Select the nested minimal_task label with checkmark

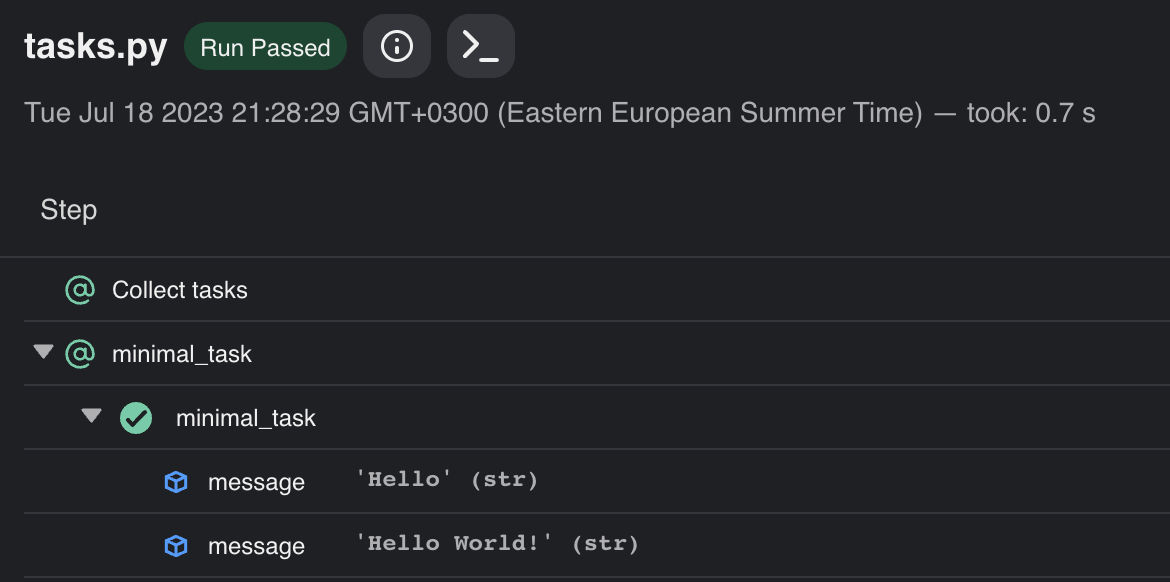[x=245, y=419]
